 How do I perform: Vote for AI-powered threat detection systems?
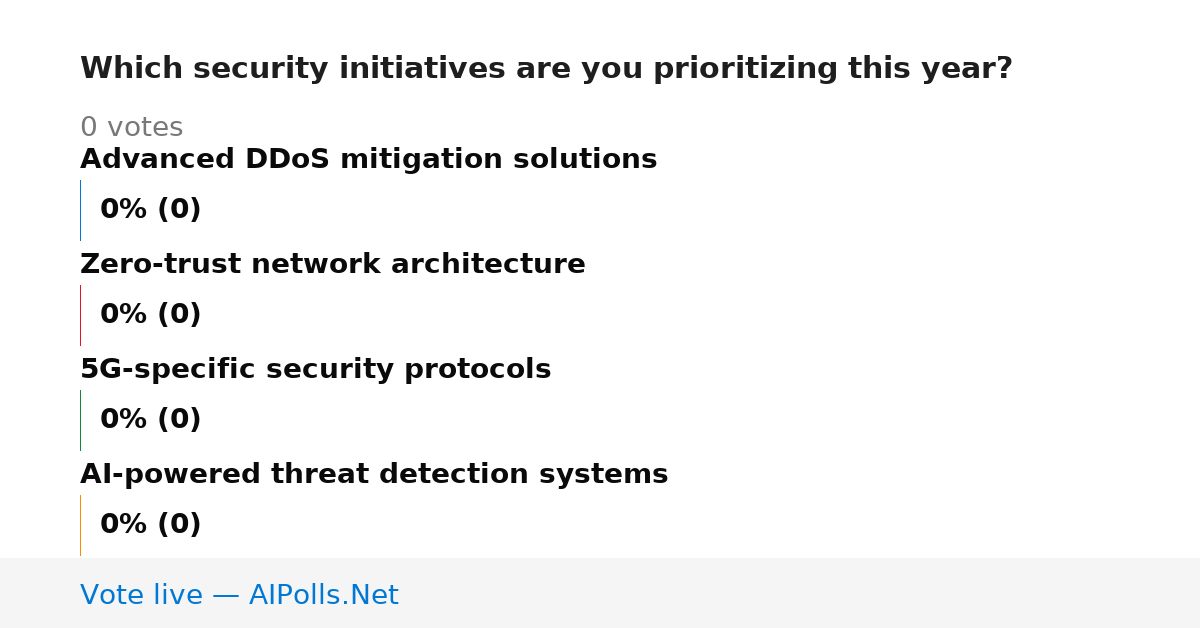pyautogui.click(x=374, y=475)
